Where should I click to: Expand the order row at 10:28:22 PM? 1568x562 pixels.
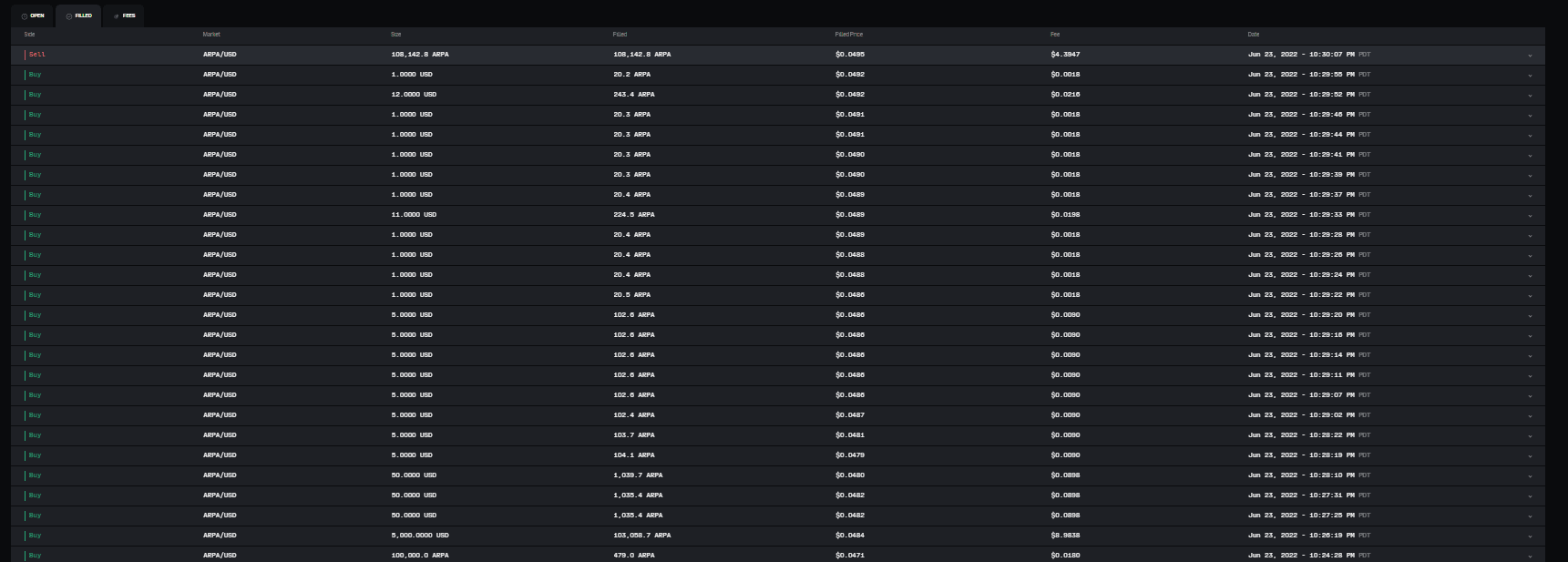[x=1530, y=435]
